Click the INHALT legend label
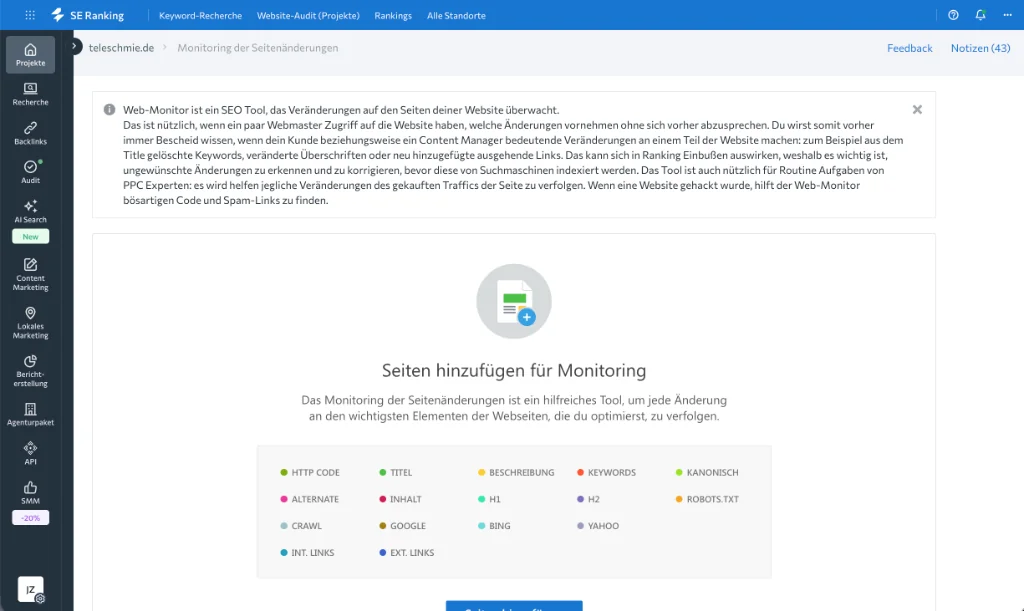Screen dimensions: 1024x611 (406, 499)
